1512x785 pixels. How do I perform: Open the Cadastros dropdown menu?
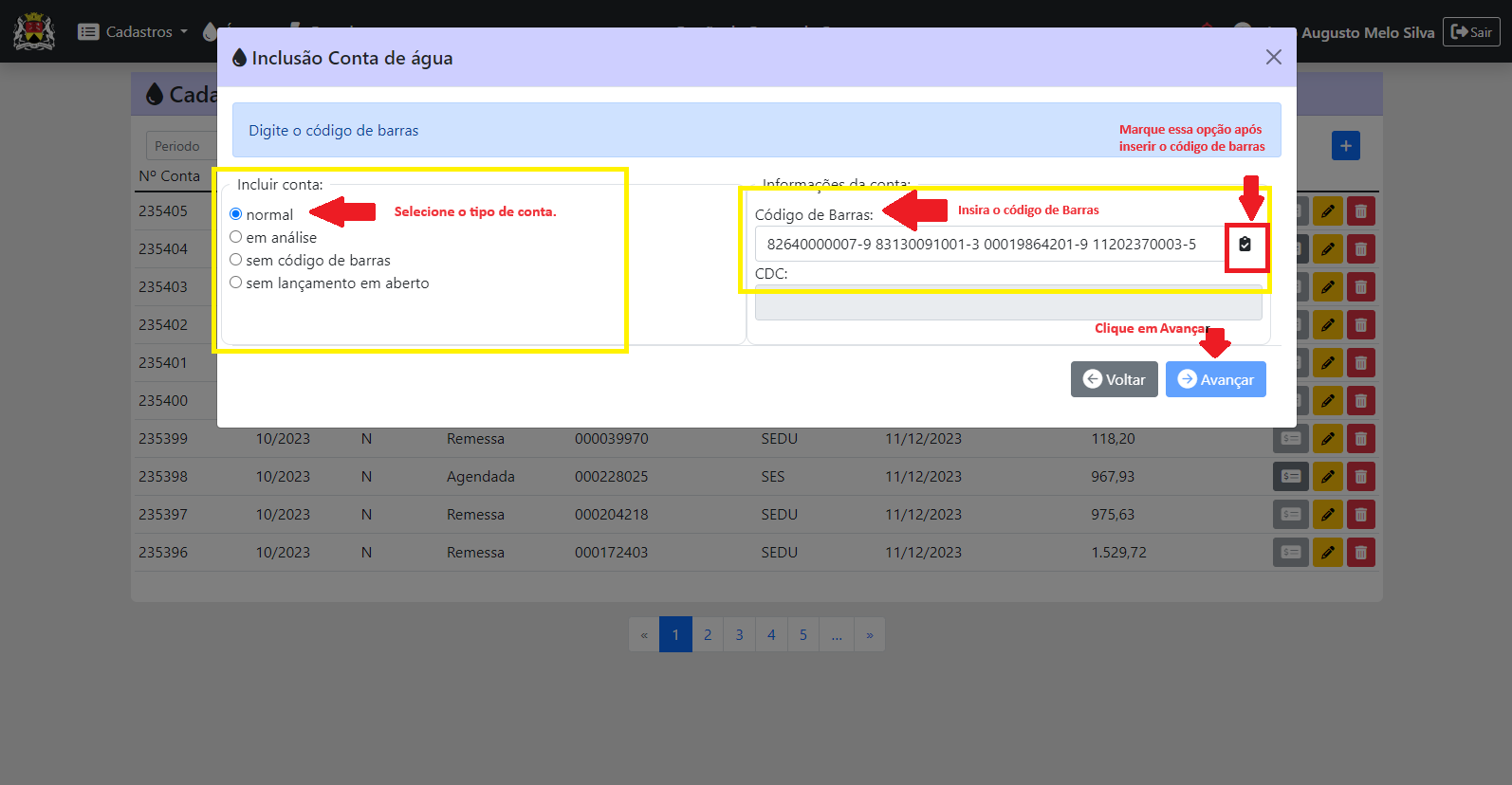[x=133, y=32]
